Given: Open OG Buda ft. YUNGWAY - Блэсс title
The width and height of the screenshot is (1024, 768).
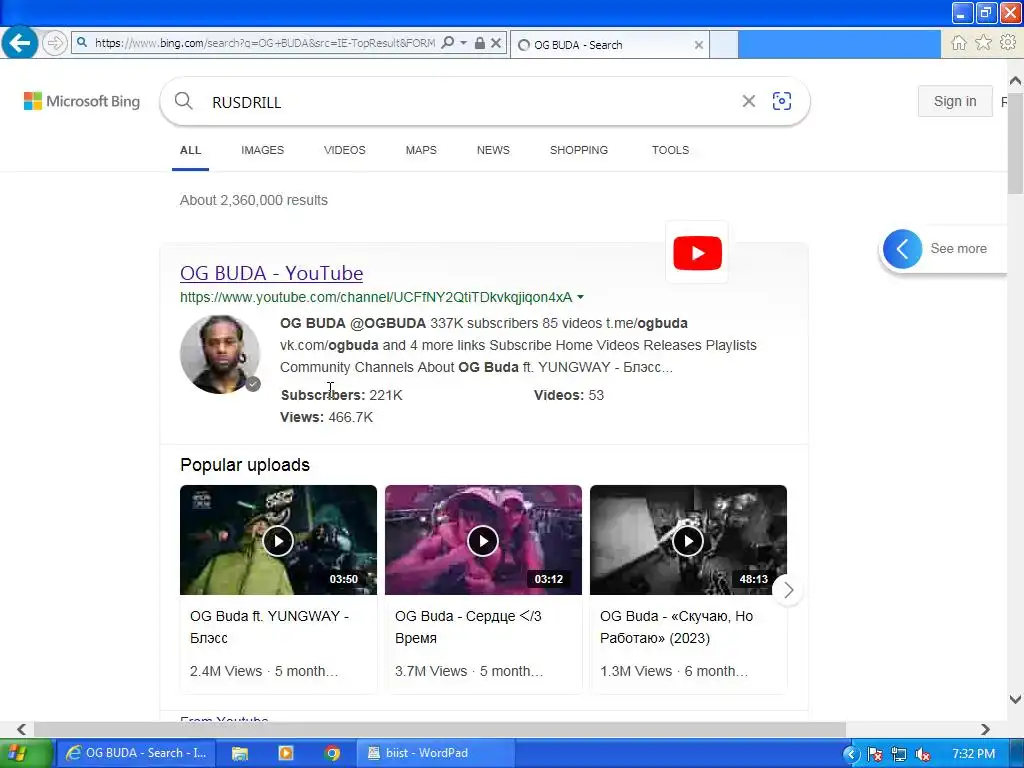Looking at the screenshot, I should coord(269,627).
